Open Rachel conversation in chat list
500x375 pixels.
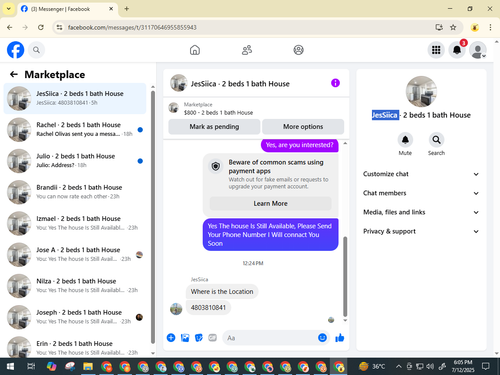coord(75,129)
